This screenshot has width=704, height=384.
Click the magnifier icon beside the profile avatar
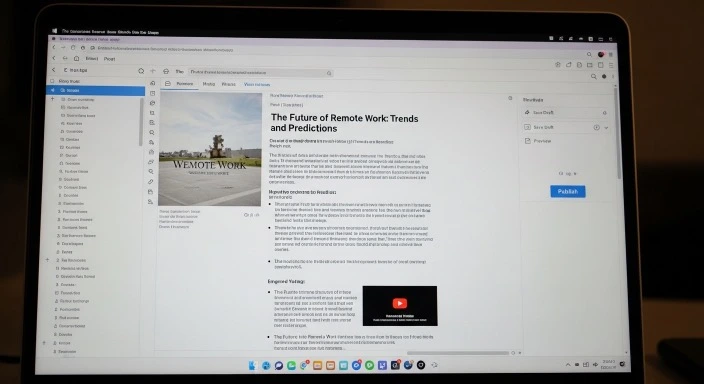[589, 55]
